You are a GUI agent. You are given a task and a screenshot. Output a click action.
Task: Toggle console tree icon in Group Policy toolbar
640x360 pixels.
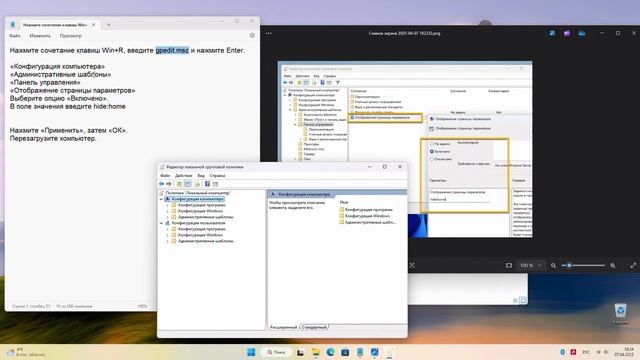(188, 184)
